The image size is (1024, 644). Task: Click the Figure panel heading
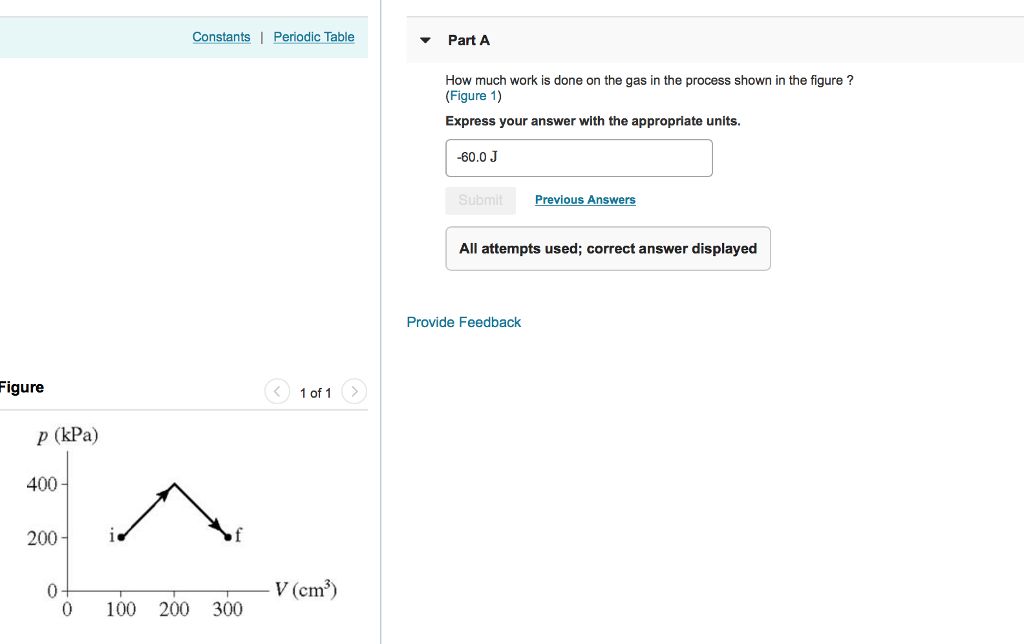click(21, 387)
